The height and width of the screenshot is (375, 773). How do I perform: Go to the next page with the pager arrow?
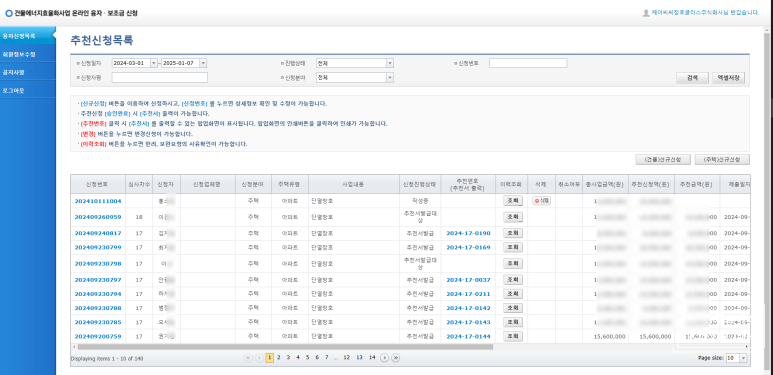coord(385,358)
